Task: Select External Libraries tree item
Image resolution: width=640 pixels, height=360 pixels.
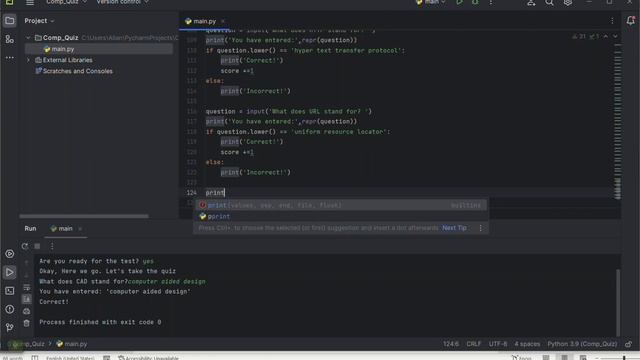Action: pos(67,60)
